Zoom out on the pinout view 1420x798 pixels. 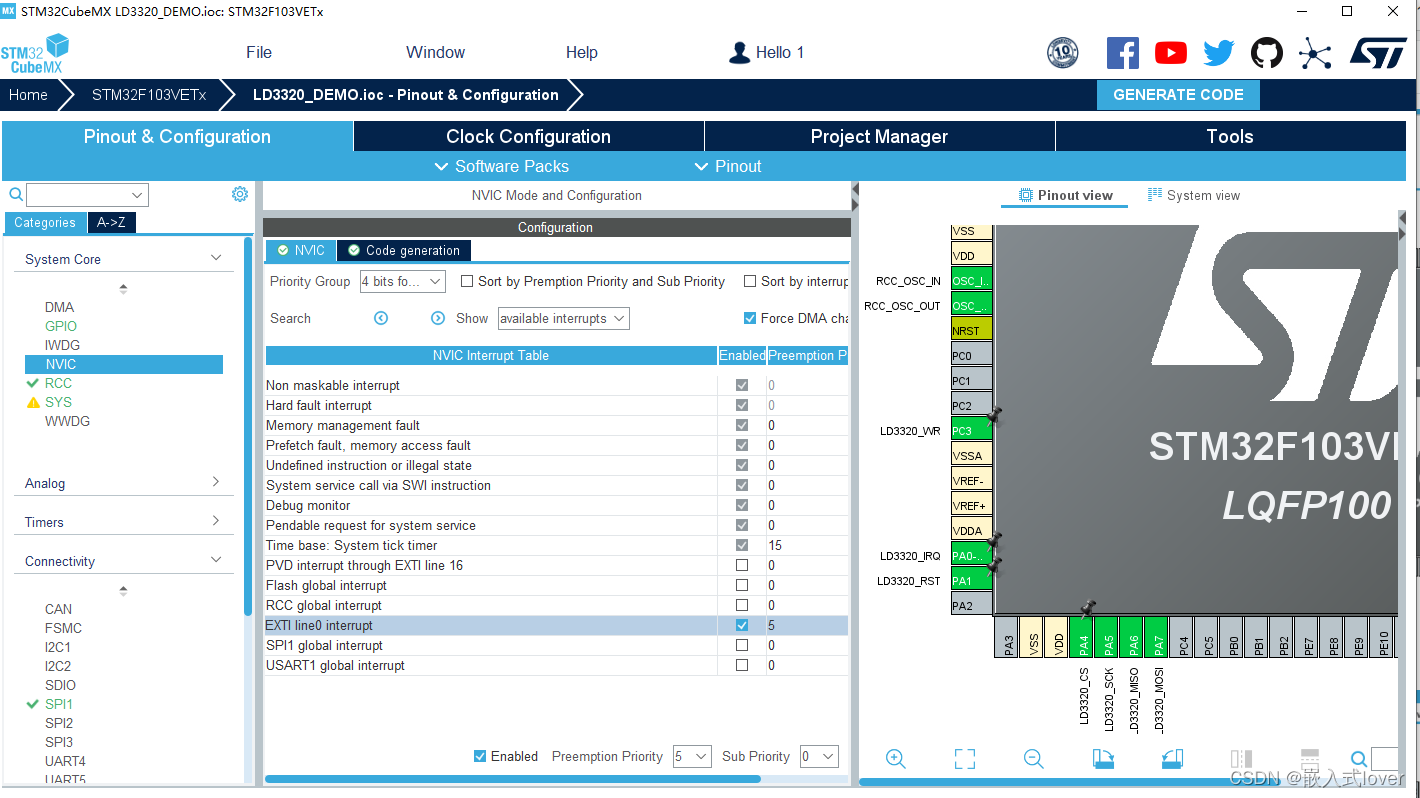click(x=1033, y=759)
